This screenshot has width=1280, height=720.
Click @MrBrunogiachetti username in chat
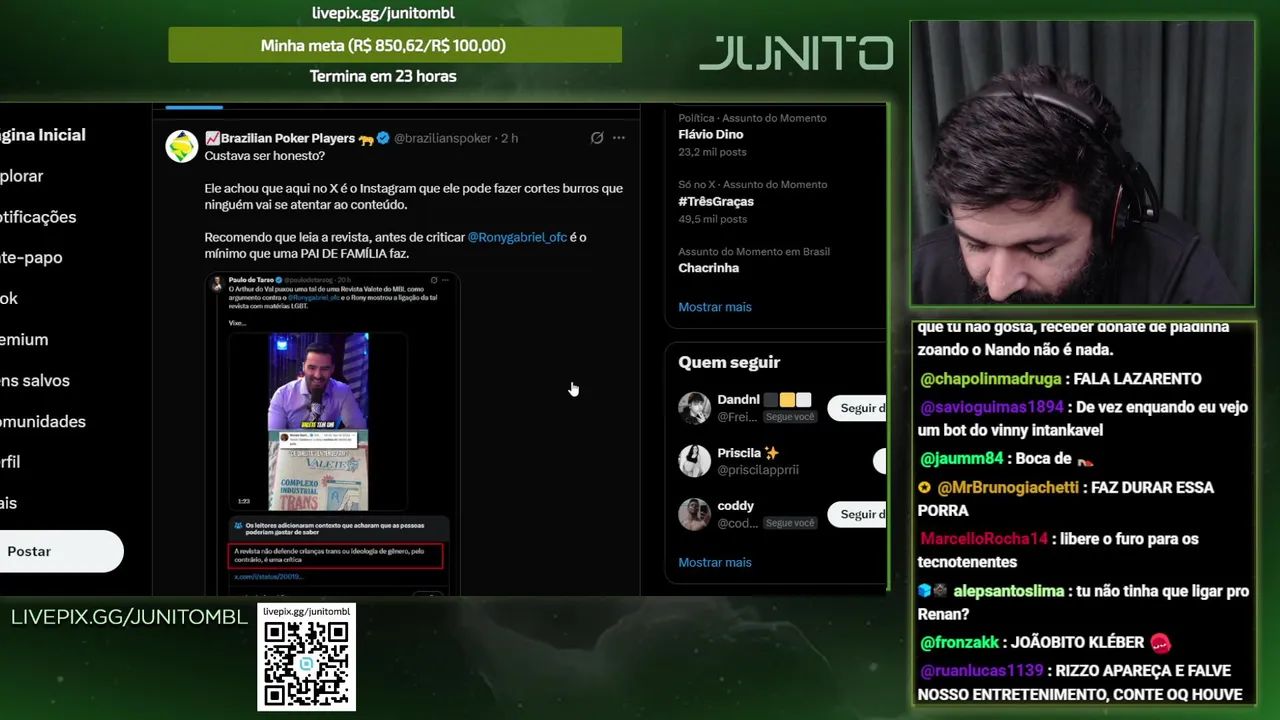(x=1008, y=488)
